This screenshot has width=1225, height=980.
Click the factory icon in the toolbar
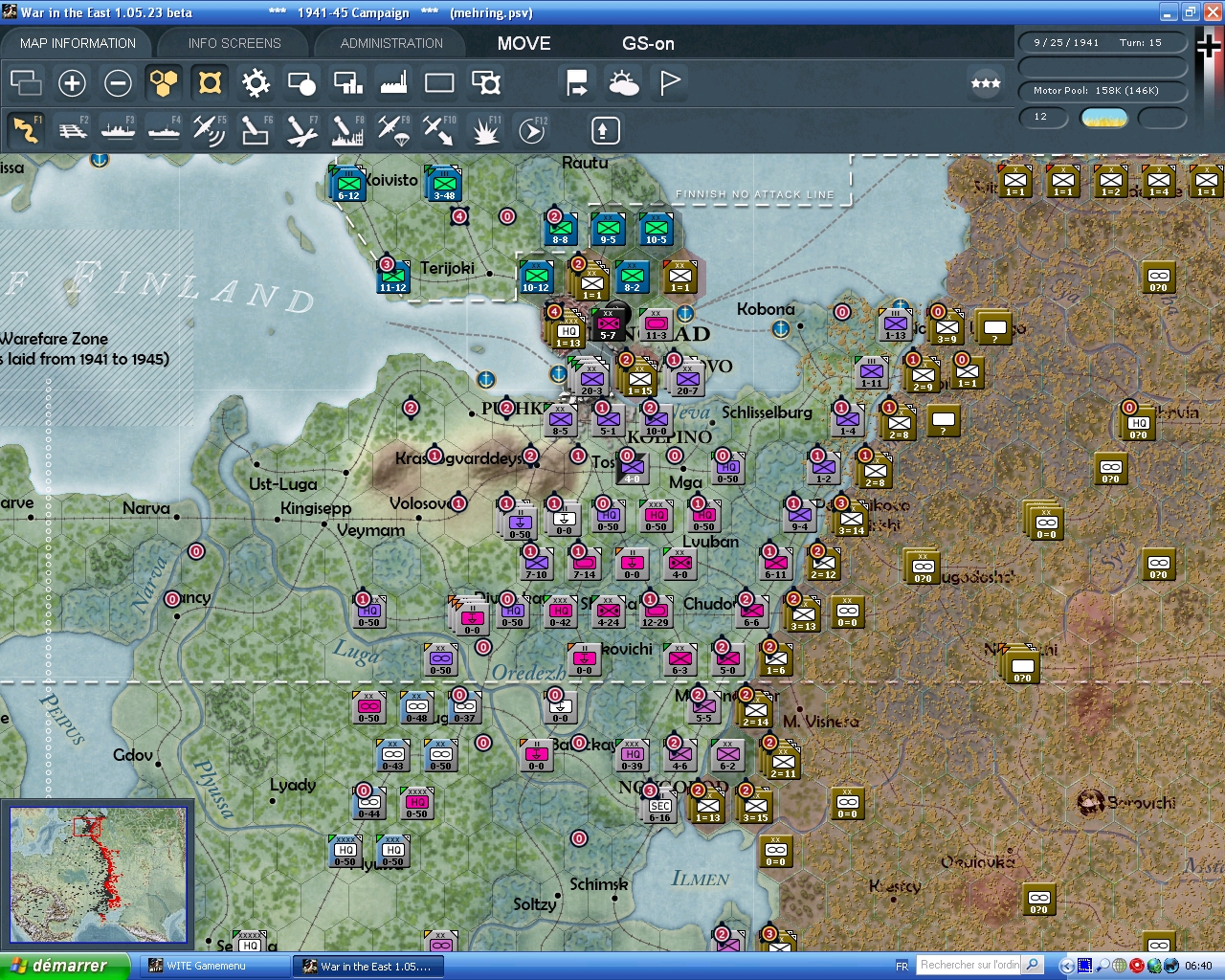(393, 83)
